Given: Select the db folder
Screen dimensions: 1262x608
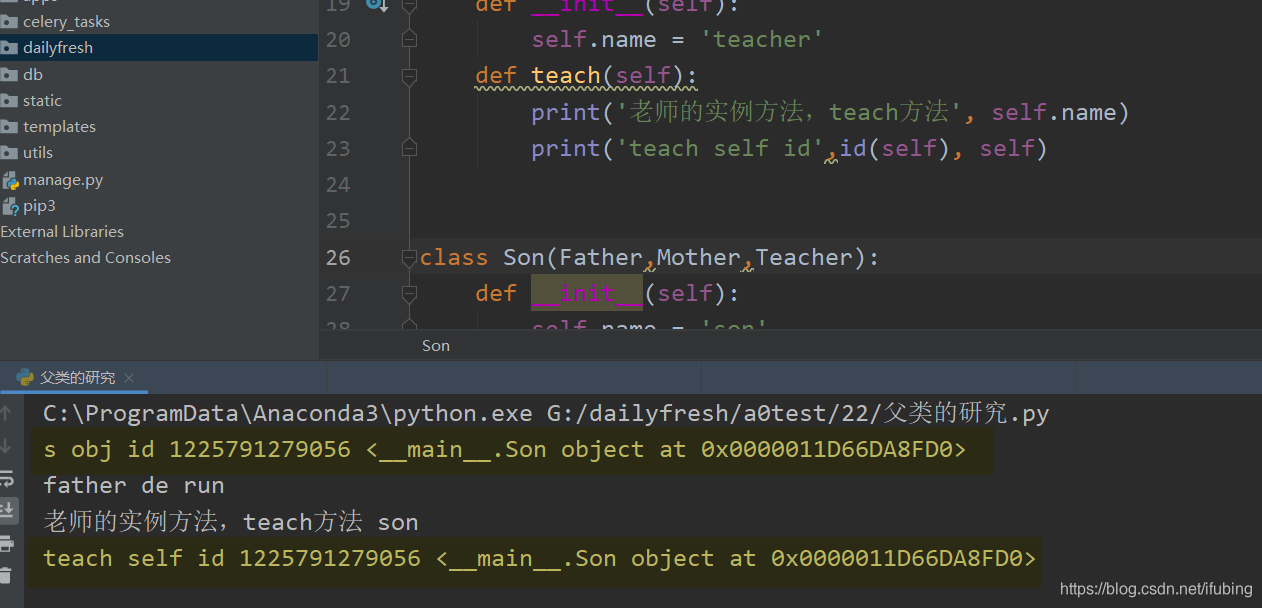Looking at the screenshot, I should coord(33,74).
